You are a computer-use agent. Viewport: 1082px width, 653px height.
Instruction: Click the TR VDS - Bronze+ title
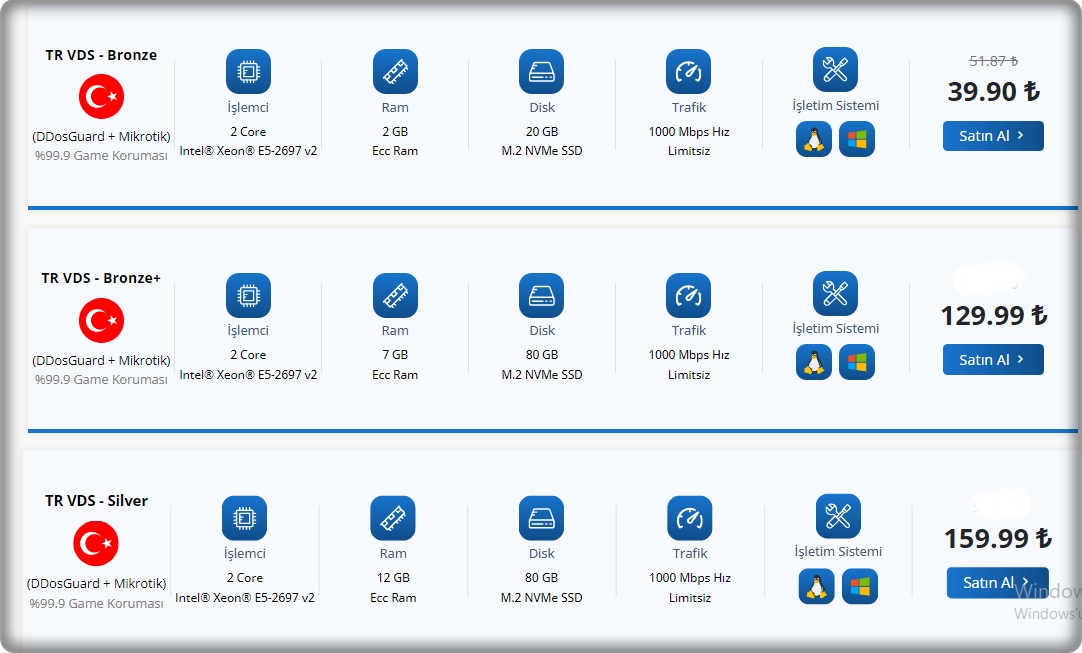101,278
